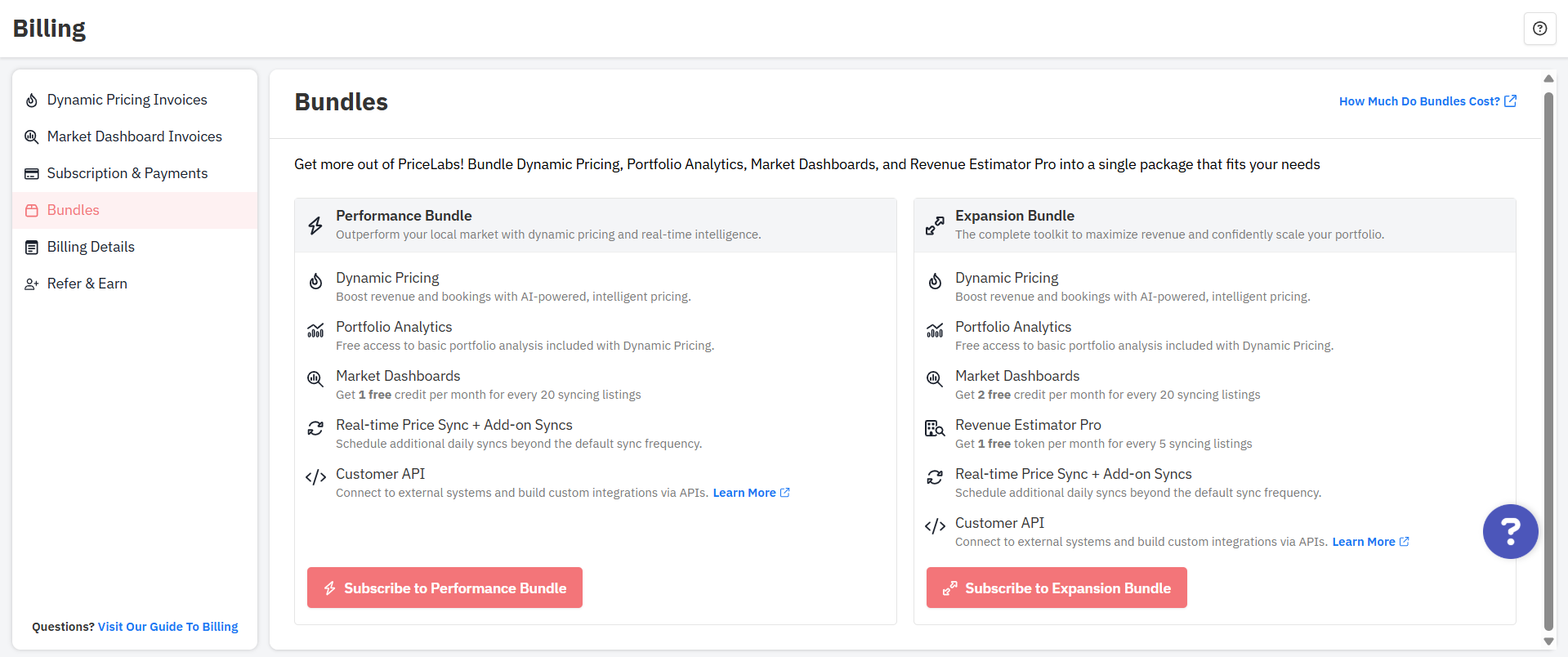Screen dimensions: 1568x657
Task: Open help via top-right question mark icon
Action: tap(1539, 29)
